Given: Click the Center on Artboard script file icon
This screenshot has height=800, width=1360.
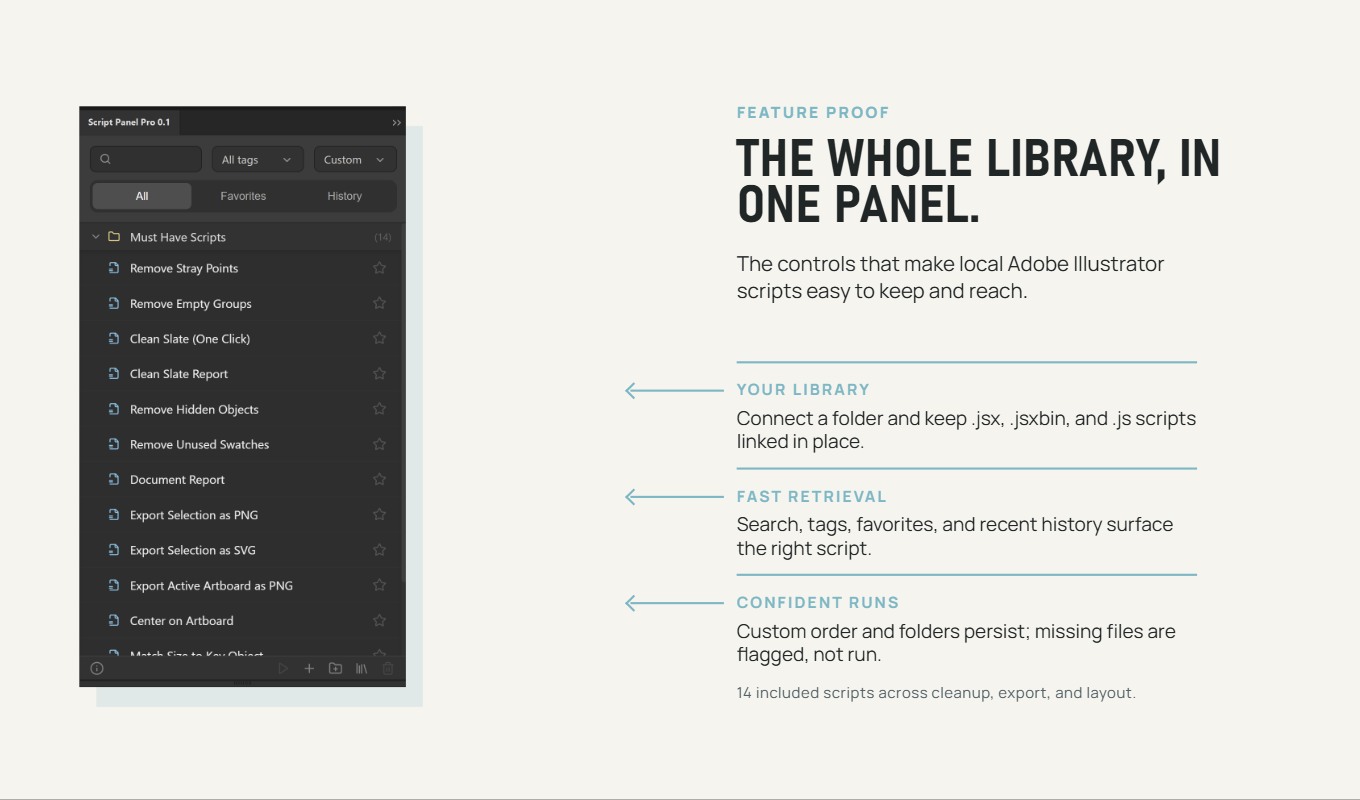Looking at the screenshot, I should 114,620.
